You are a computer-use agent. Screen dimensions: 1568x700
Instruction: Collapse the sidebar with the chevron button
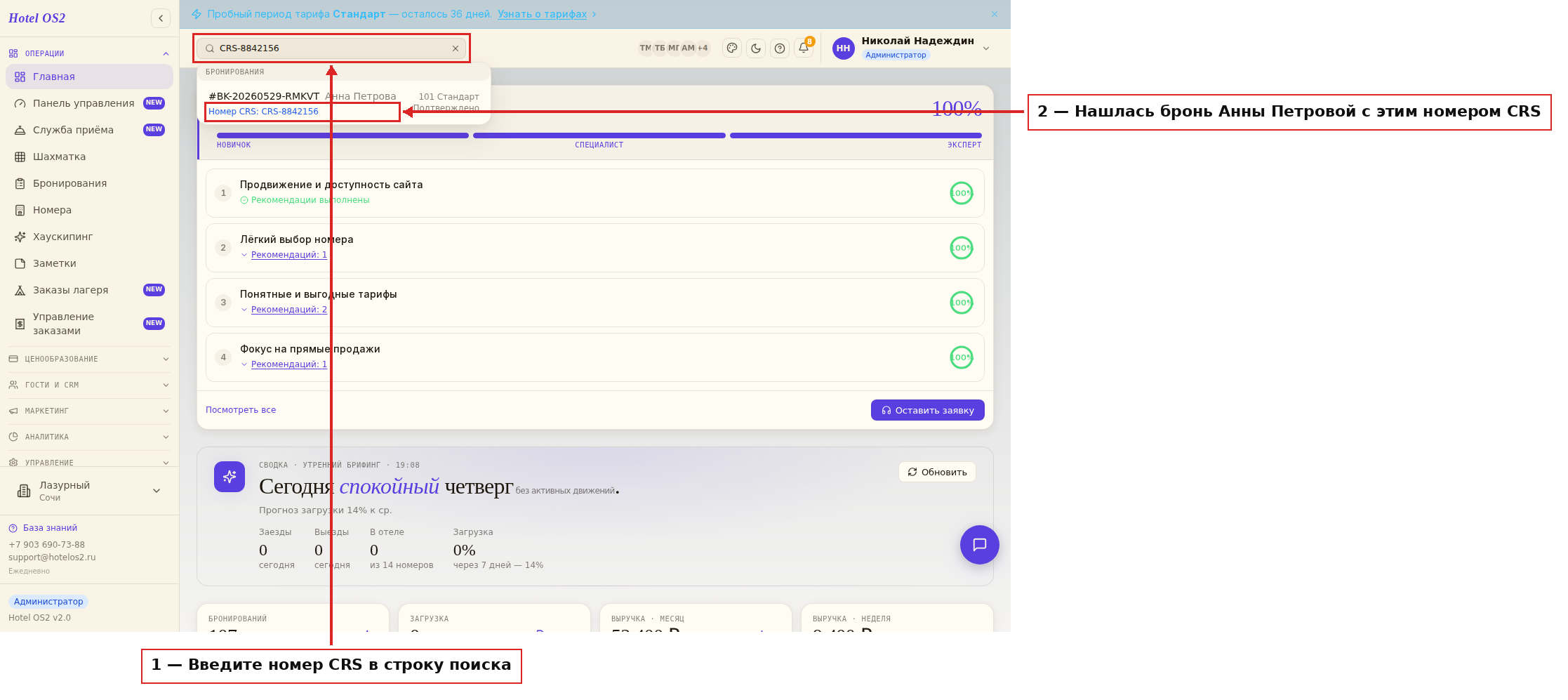[161, 18]
